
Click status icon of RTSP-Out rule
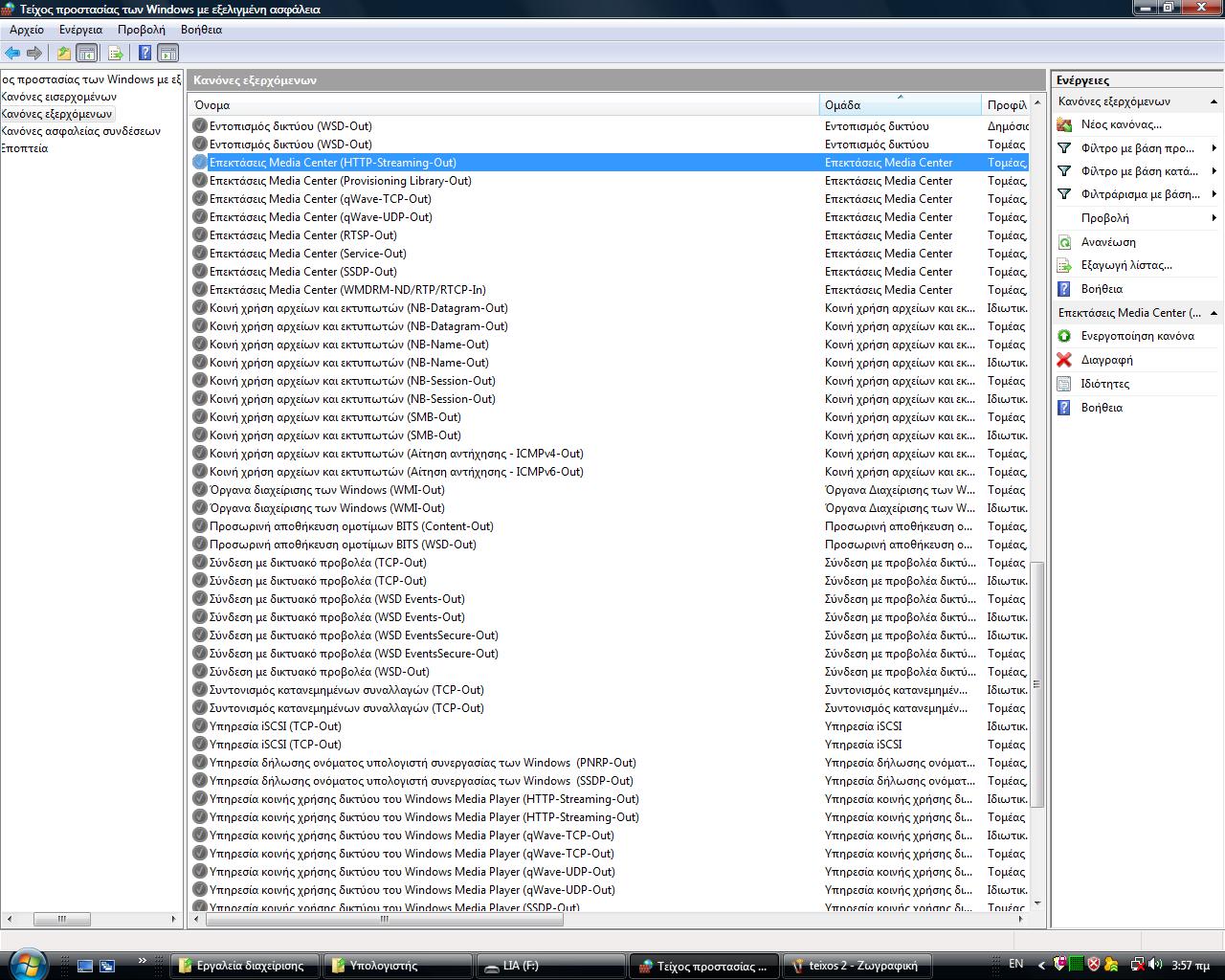(200, 235)
